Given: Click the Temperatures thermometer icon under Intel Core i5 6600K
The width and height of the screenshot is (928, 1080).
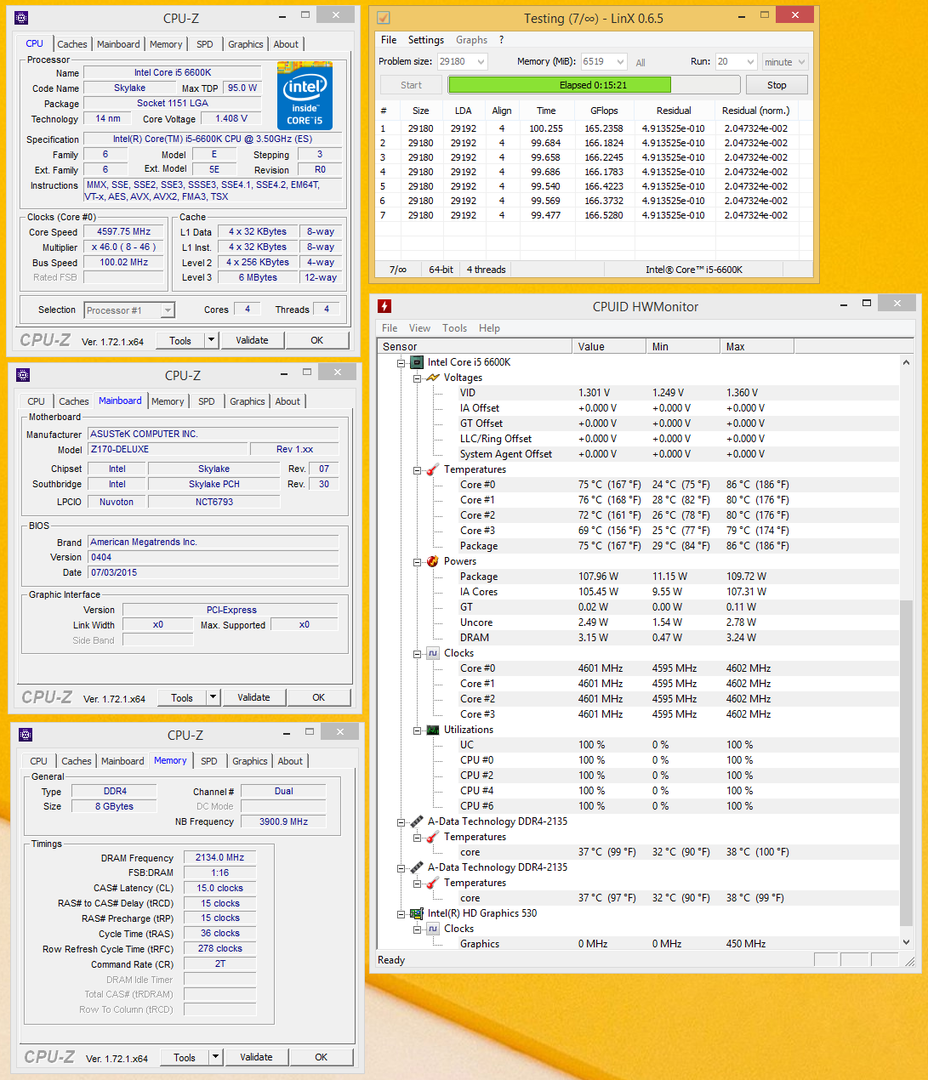Looking at the screenshot, I should coord(432,470).
